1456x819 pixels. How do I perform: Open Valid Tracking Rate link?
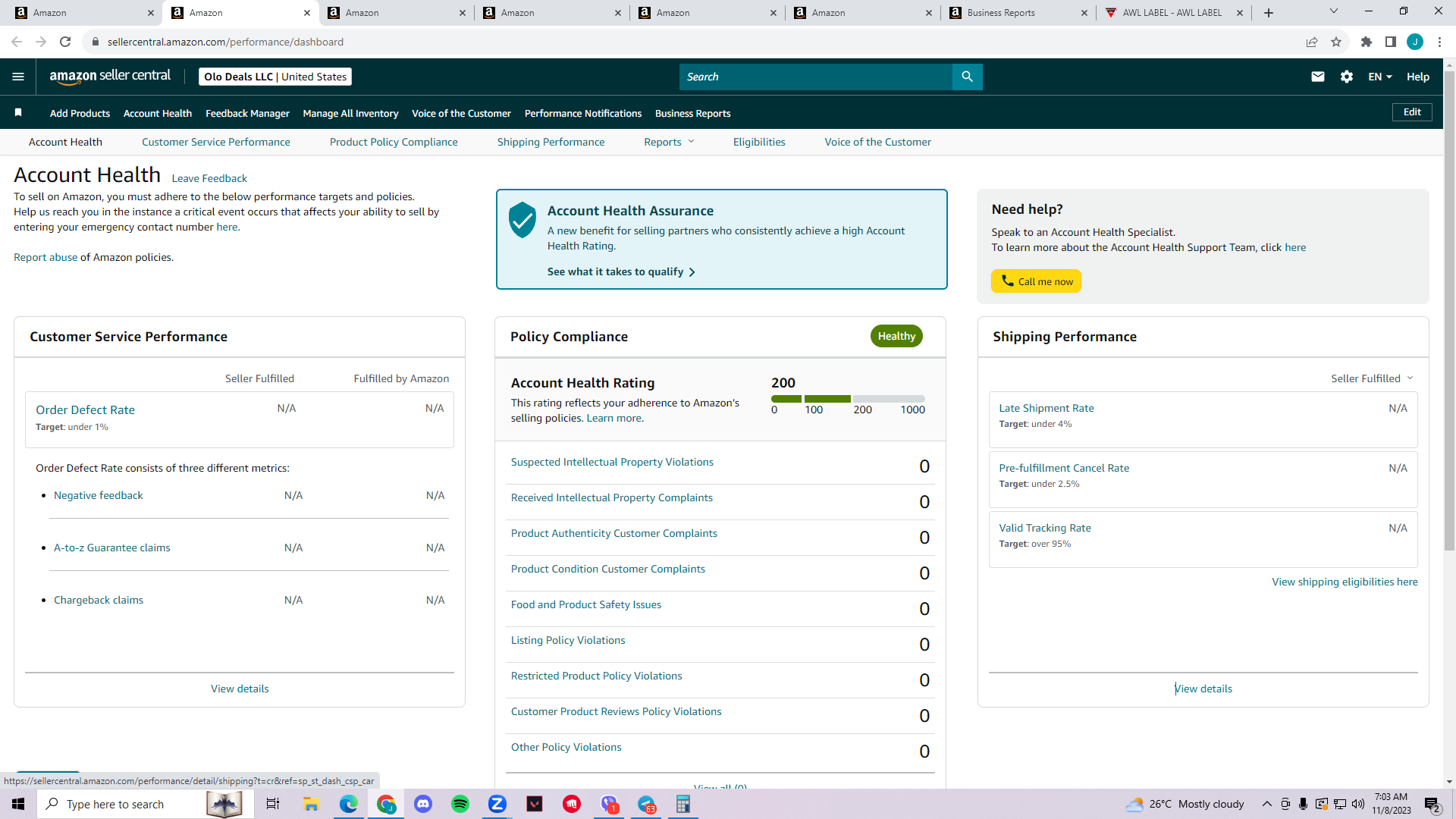coord(1045,528)
